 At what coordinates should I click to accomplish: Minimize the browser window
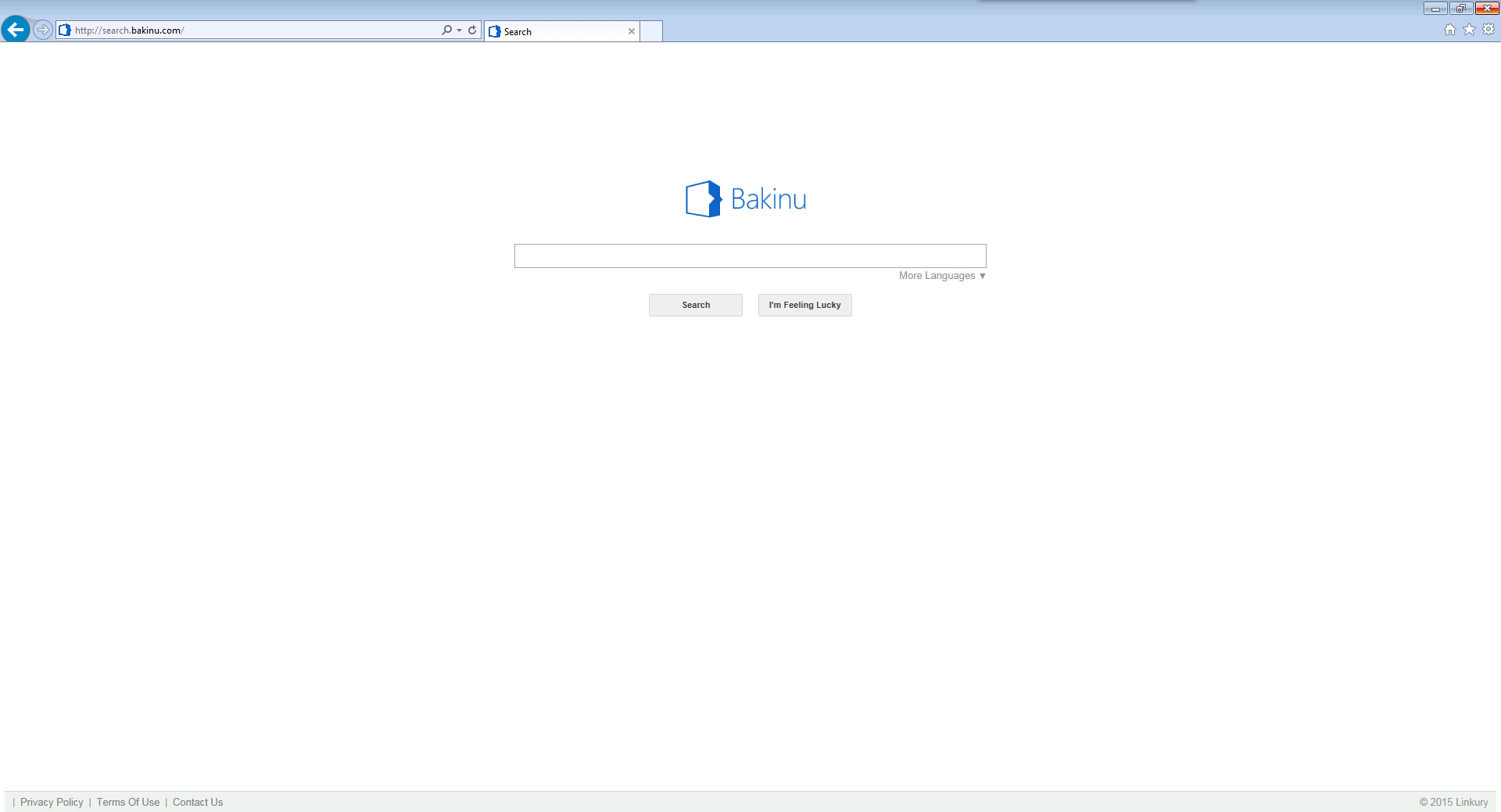(1435, 9)
